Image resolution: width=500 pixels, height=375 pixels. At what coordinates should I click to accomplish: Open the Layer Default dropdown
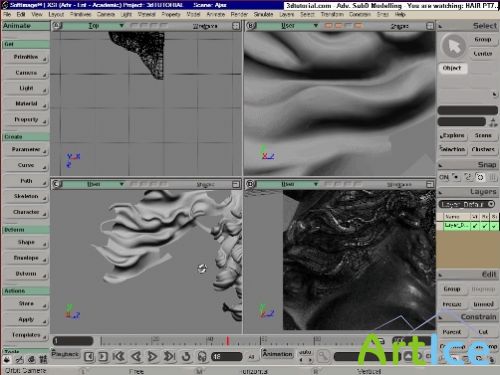click(x=467, y=204)
